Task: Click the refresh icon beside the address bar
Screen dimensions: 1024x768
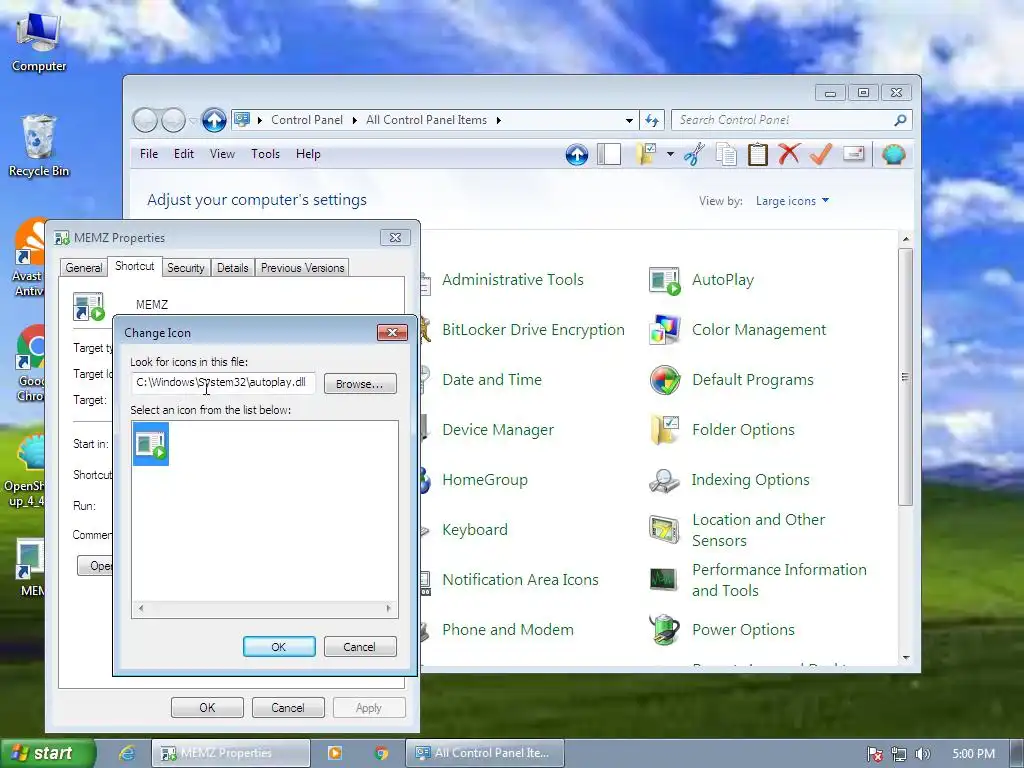Action: pos(651,120)
